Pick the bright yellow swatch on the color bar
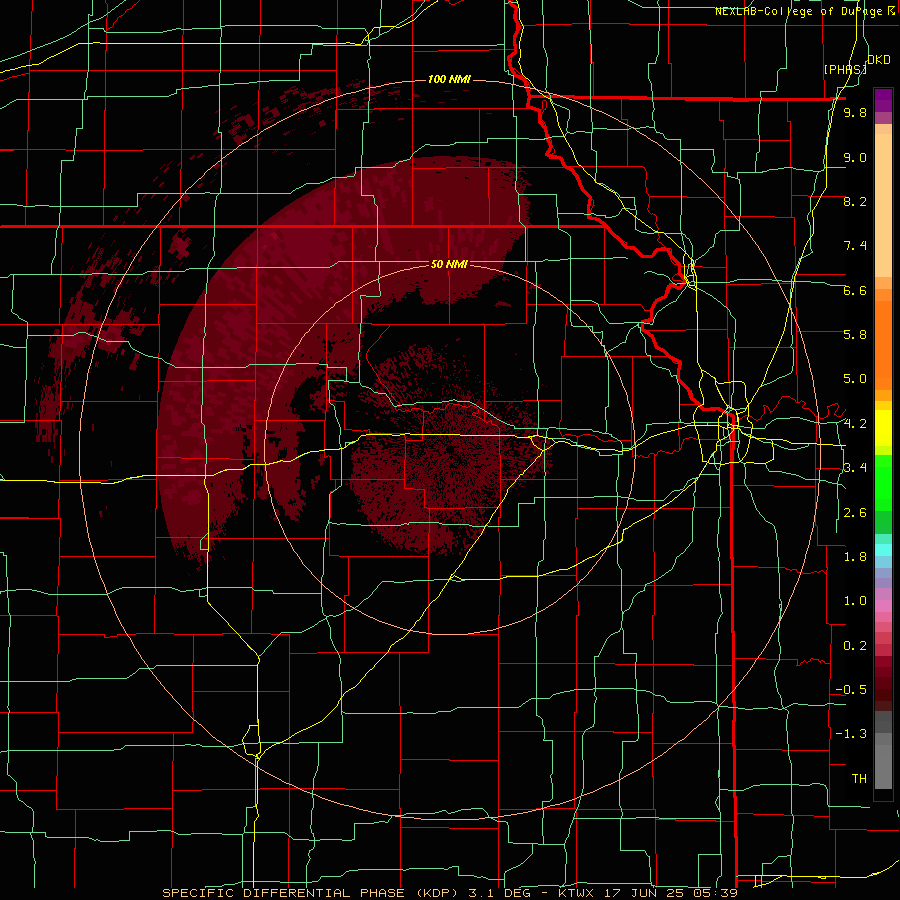The image size is (900, 900). point(883,428)
